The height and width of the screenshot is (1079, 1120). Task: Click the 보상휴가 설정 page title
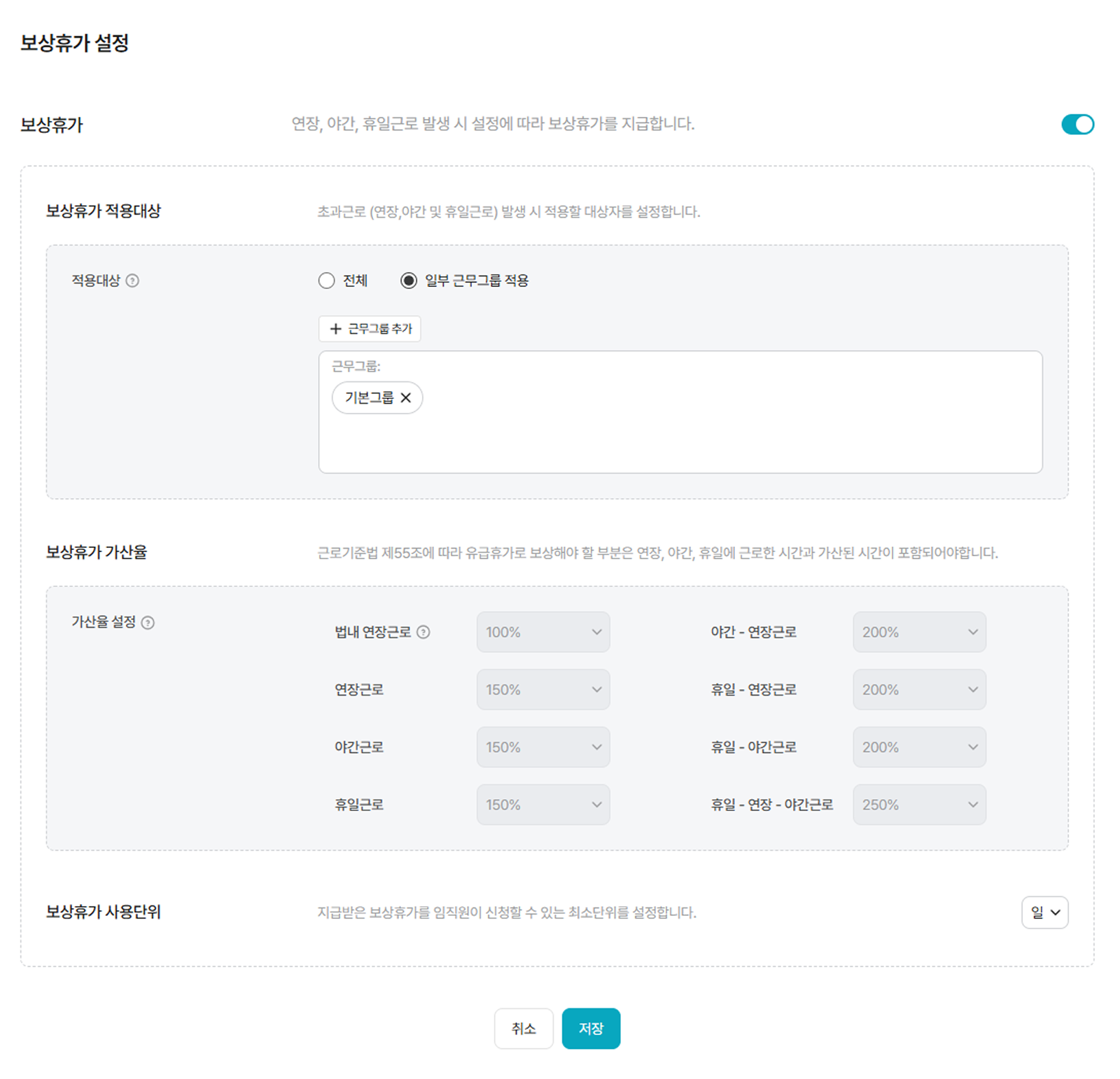[74, 43]
